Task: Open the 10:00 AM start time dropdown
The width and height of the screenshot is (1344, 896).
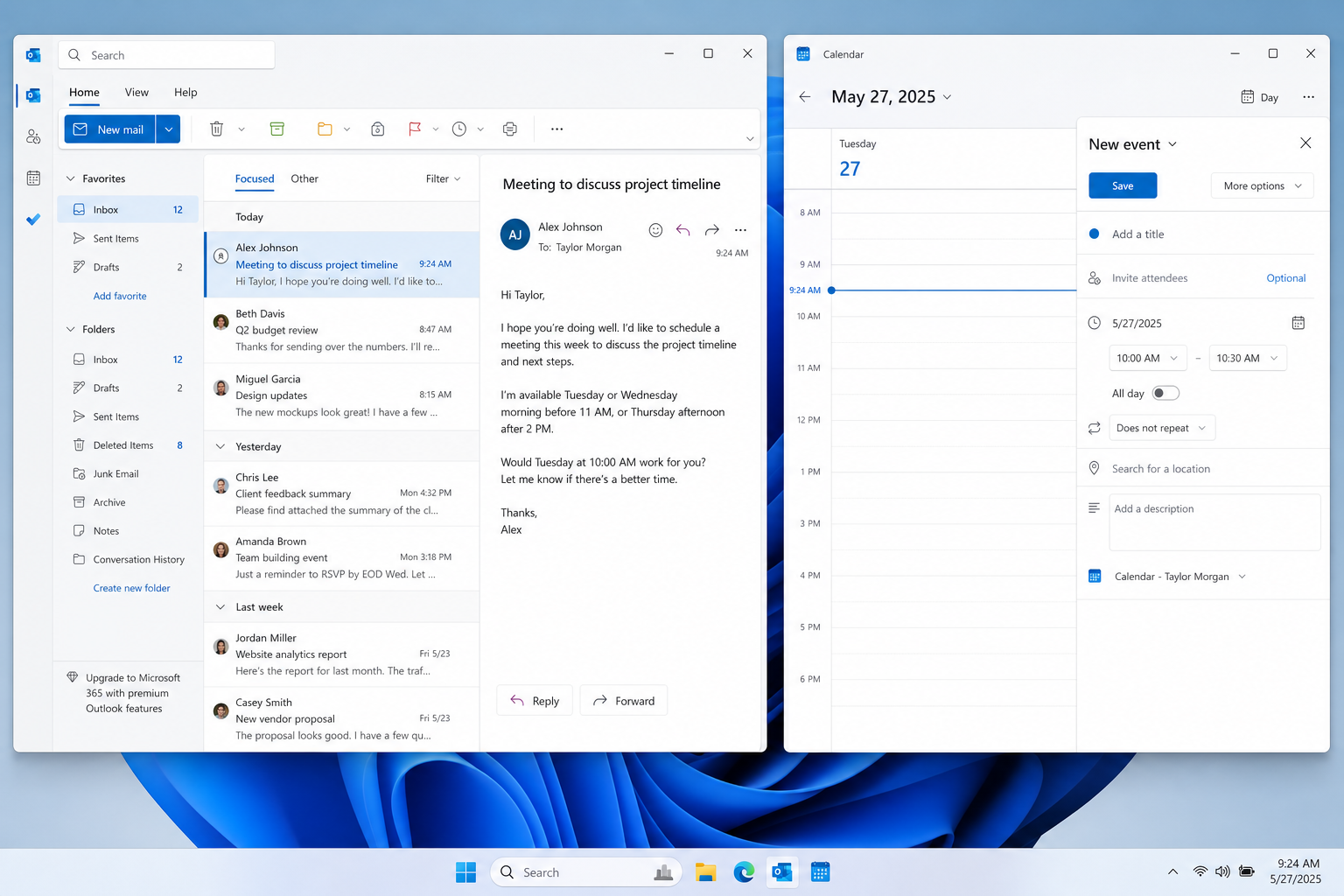Action: point(1148,358)
